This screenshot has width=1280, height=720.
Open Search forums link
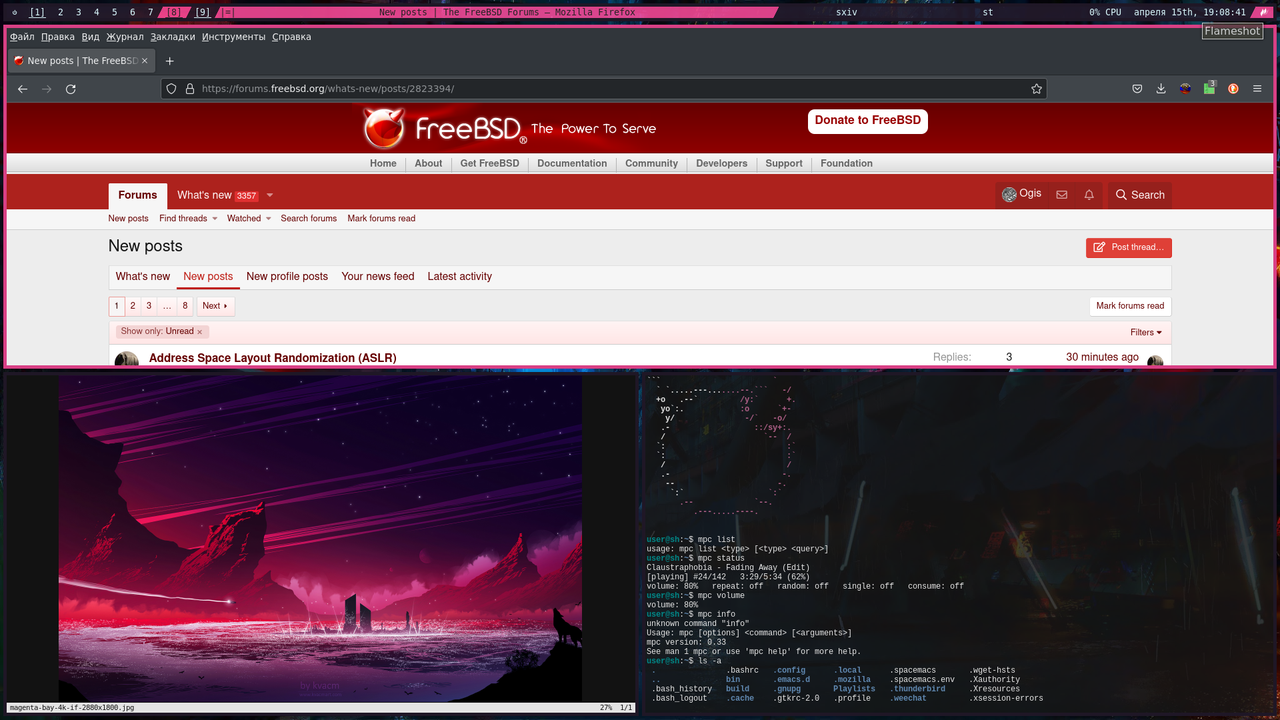click(309, 219)
